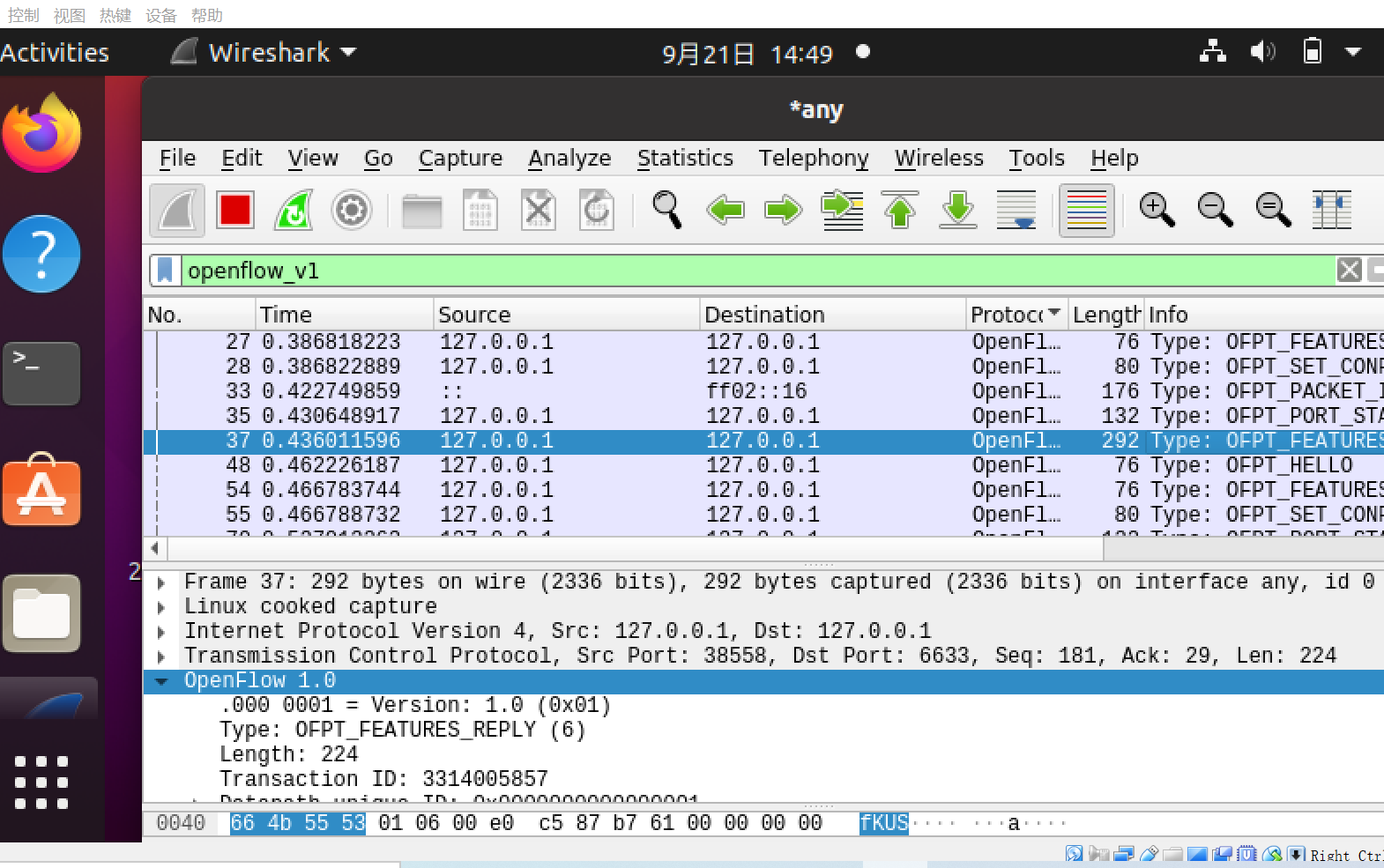1384x868 pixels.
Task: Sort packets by Time column
Action: [x=345, y=315]
